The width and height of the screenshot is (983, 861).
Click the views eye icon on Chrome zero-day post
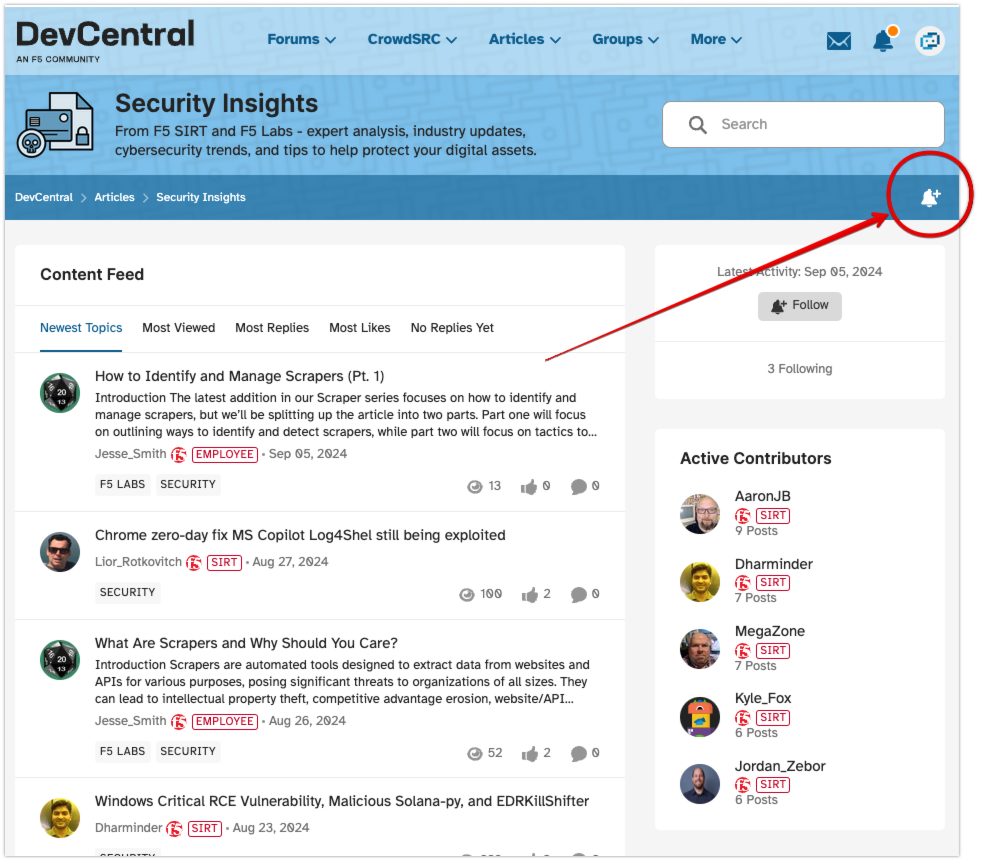click(466, 594)
